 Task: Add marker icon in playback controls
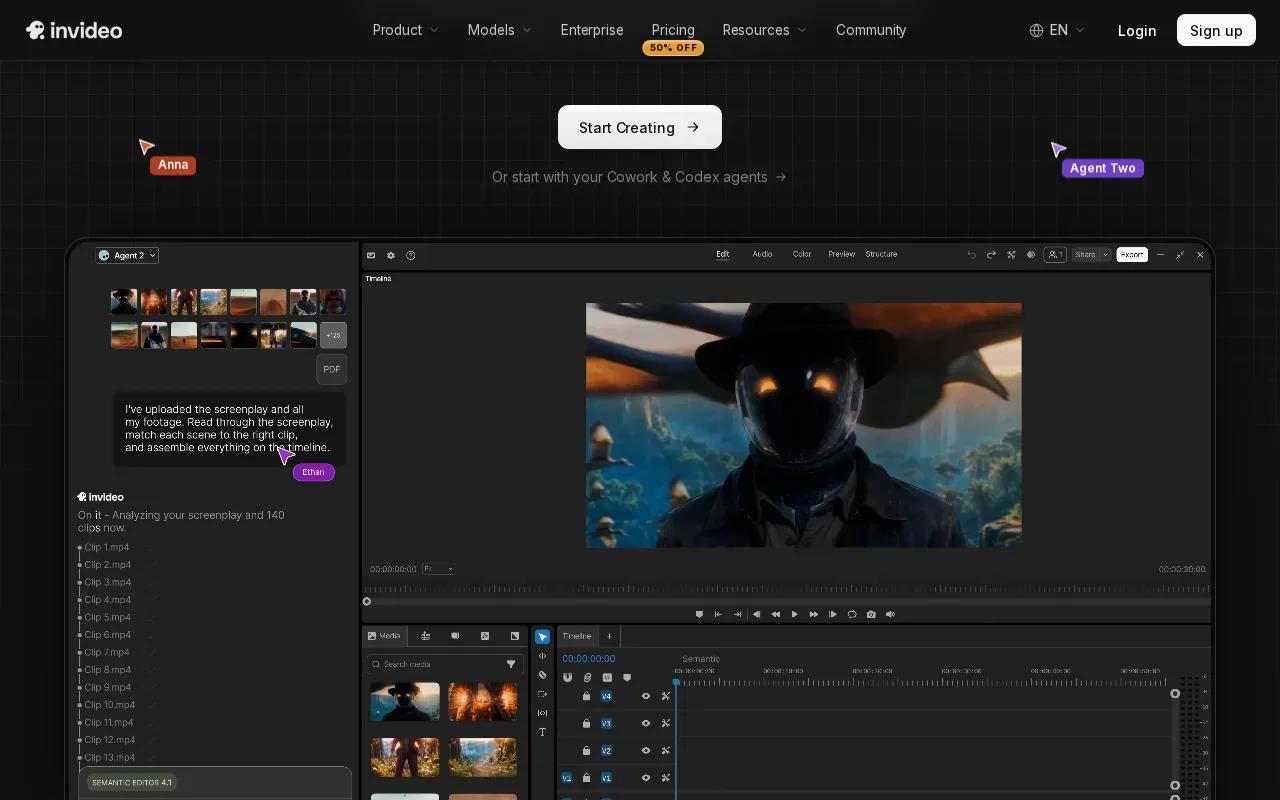(699, 614)
